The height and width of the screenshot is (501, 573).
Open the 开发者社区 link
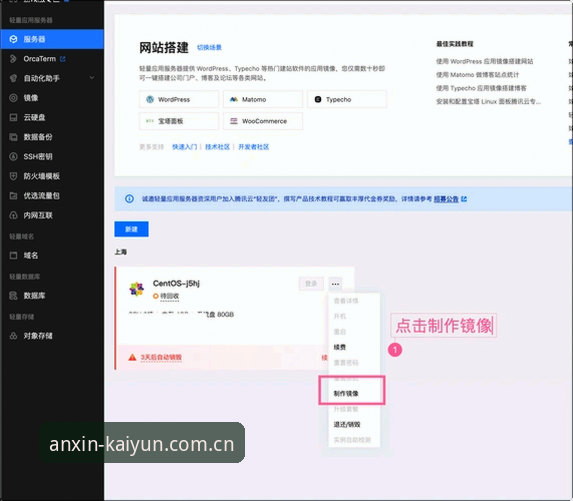pos(254,147)
